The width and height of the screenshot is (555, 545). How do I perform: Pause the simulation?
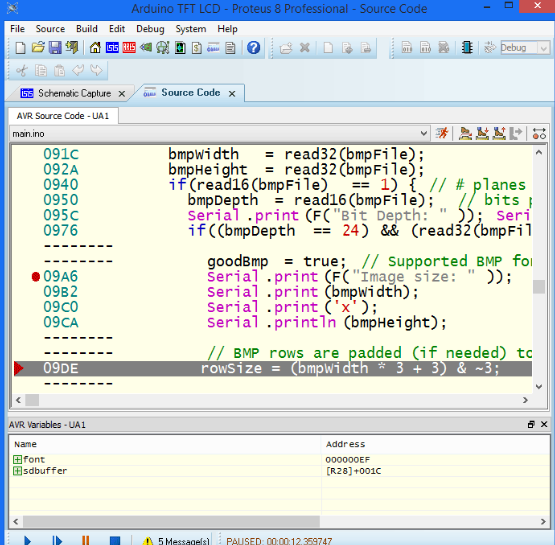click(x=86, y=540)
